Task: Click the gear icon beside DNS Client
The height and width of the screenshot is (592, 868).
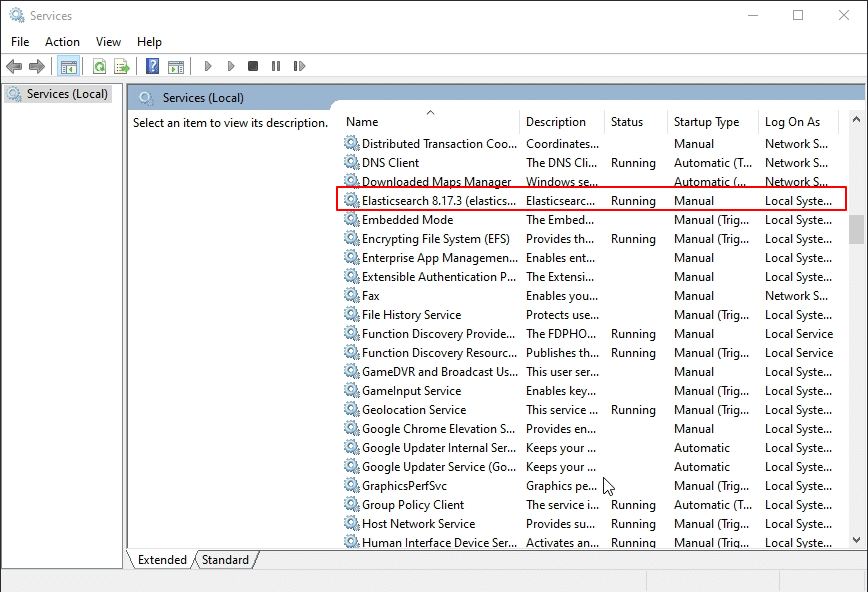Action: (x=351, y=163)
